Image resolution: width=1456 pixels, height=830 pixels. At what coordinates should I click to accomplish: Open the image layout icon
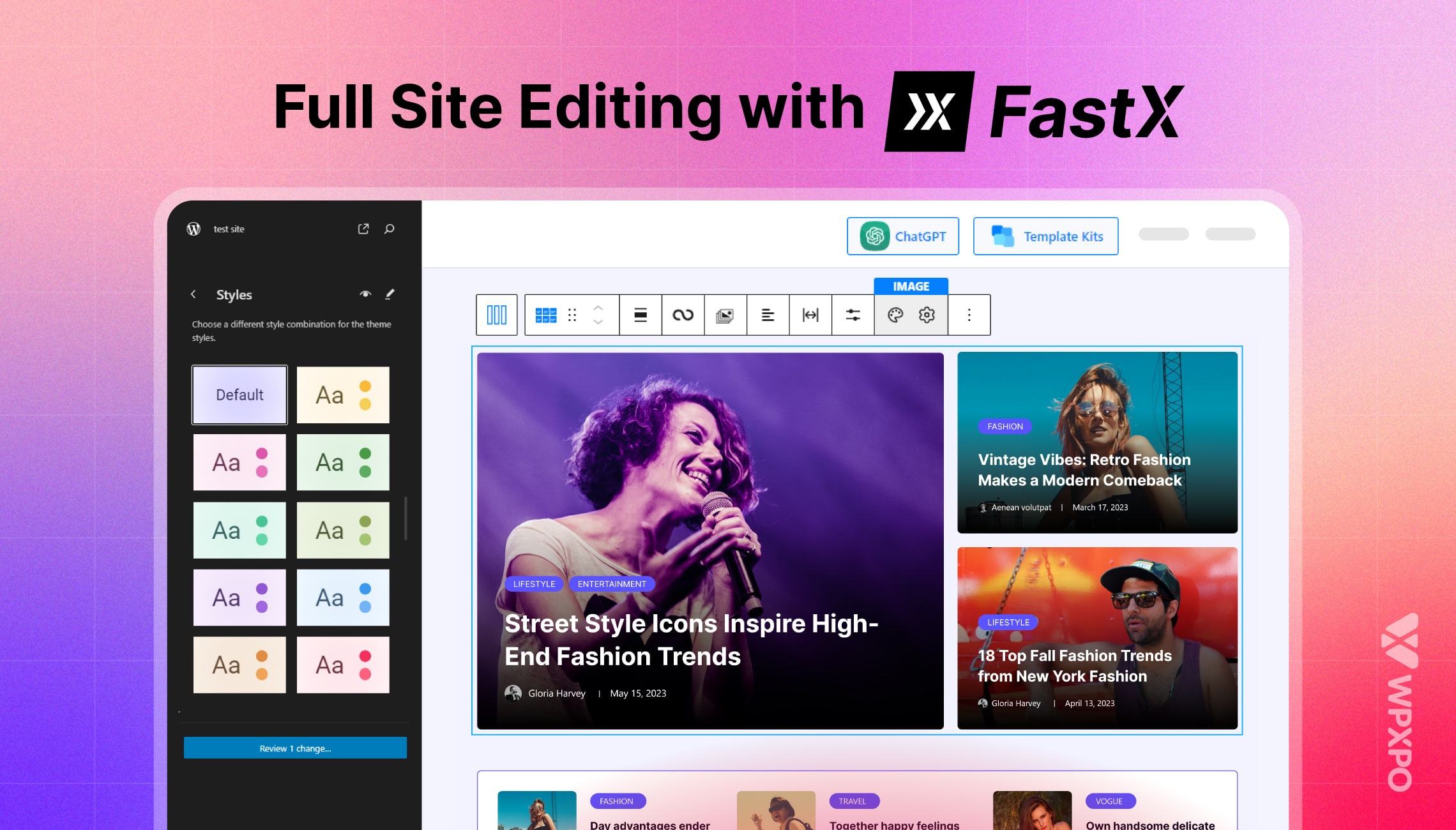point(725,315)
